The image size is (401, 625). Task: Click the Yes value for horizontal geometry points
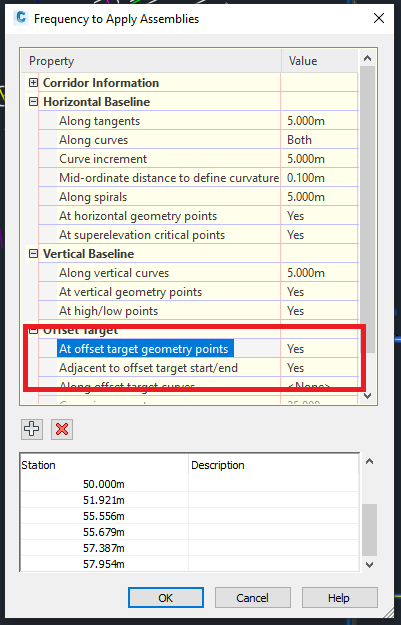(295, 216)
